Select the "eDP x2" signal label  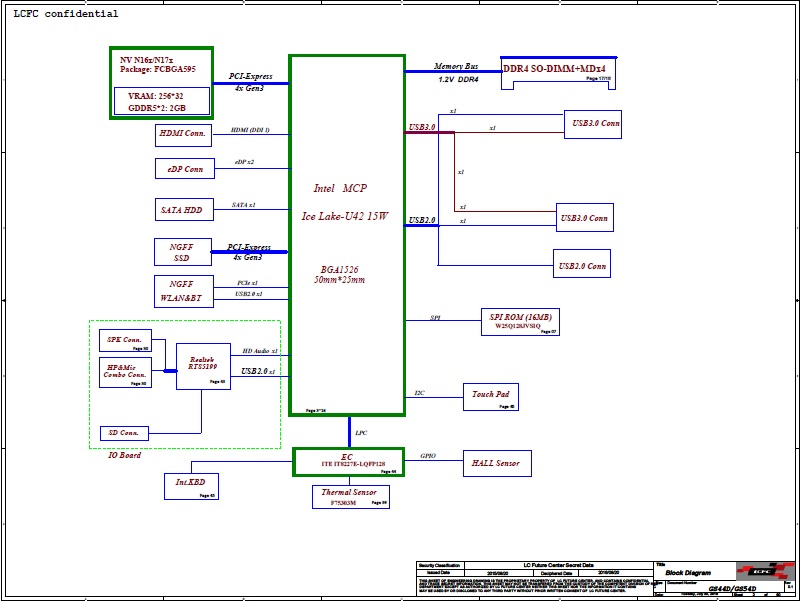(x=244, y=162)
